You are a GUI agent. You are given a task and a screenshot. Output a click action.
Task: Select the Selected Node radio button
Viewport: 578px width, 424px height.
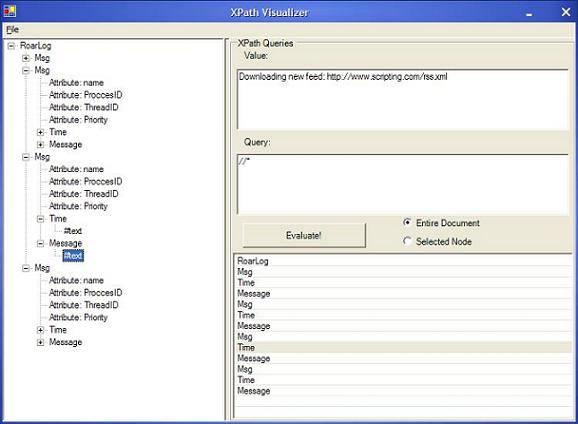coord(407,241)
